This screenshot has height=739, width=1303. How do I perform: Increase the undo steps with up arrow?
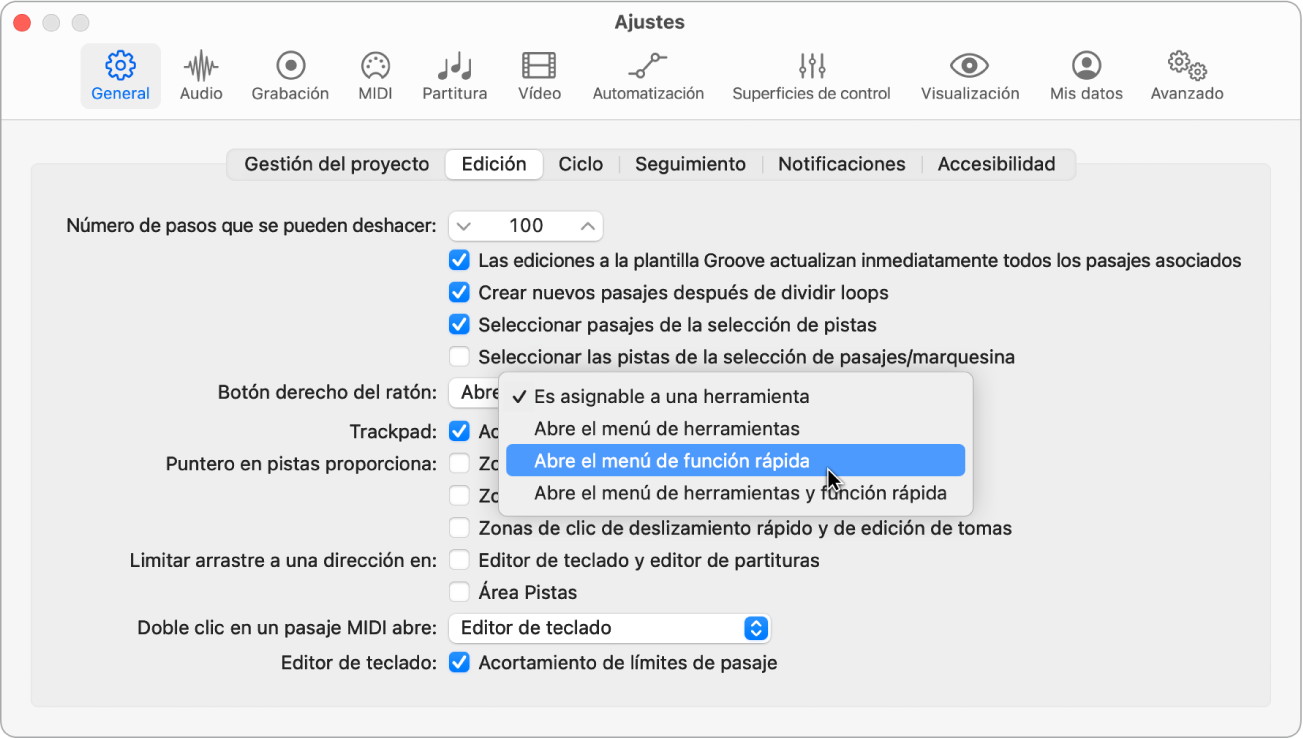[x=589, y=226]
